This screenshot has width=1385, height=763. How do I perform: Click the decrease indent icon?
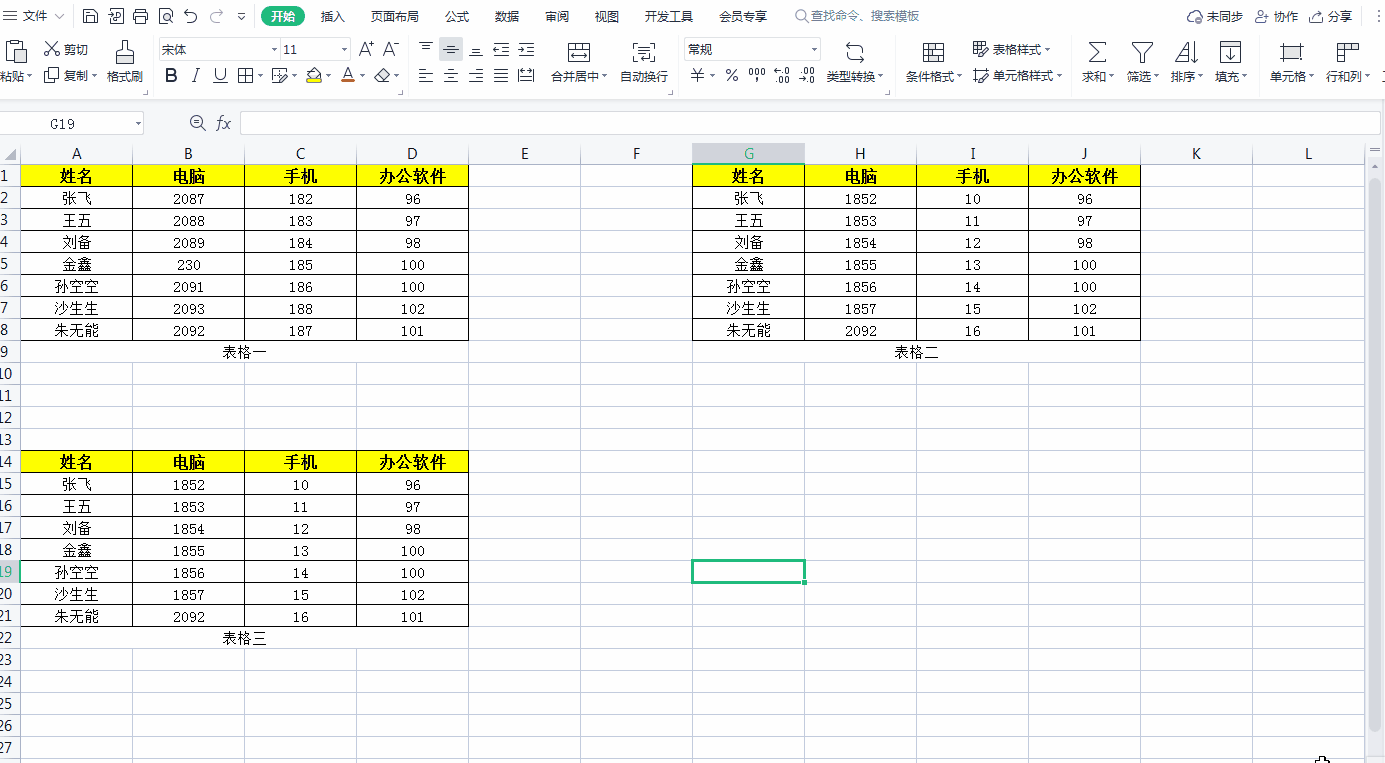(501, 49)
